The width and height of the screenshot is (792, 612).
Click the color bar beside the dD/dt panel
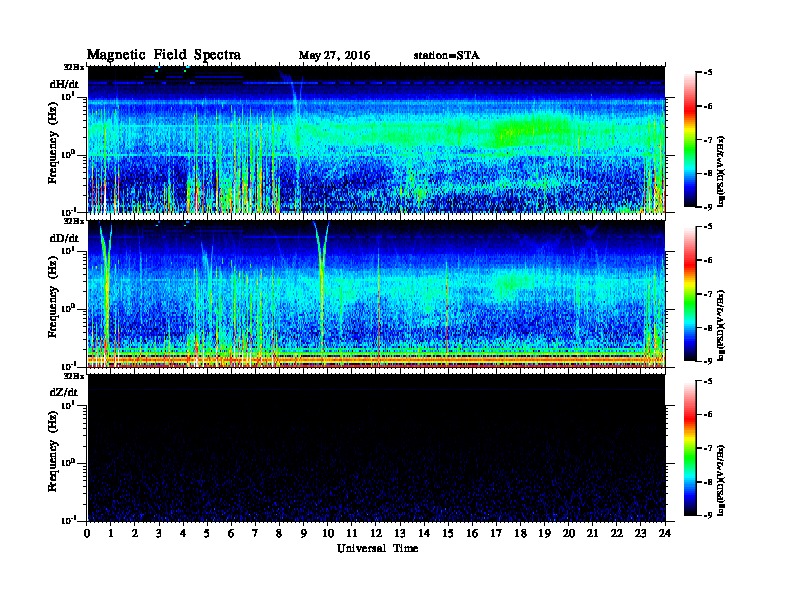690,294
